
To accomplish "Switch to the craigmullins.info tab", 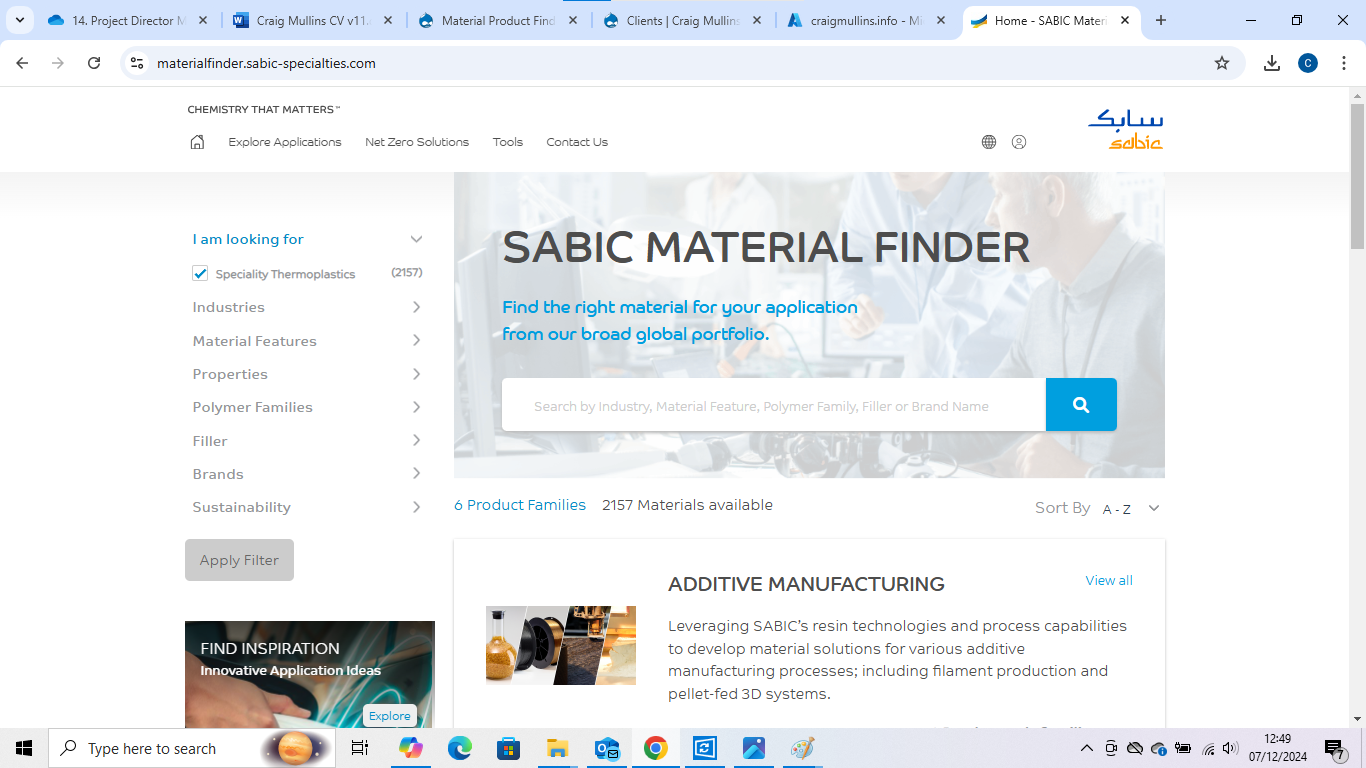I will tap(868, 20).
